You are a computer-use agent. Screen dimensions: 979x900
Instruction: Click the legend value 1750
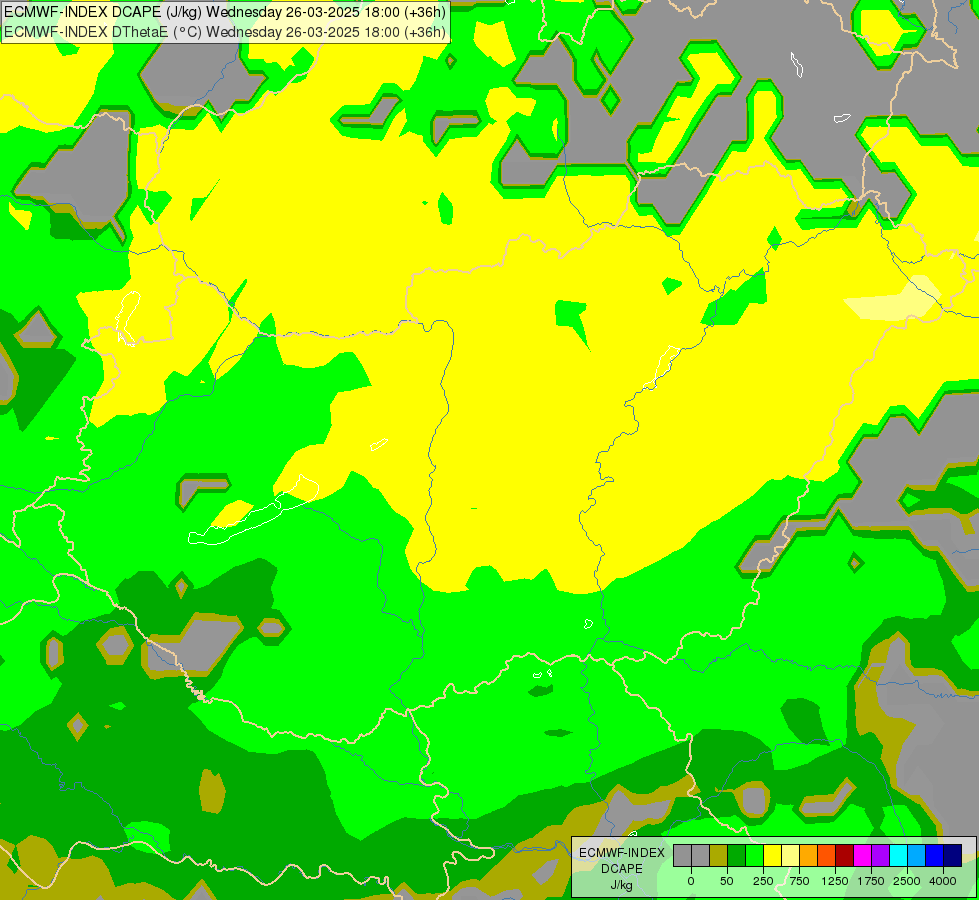[871, 881]
